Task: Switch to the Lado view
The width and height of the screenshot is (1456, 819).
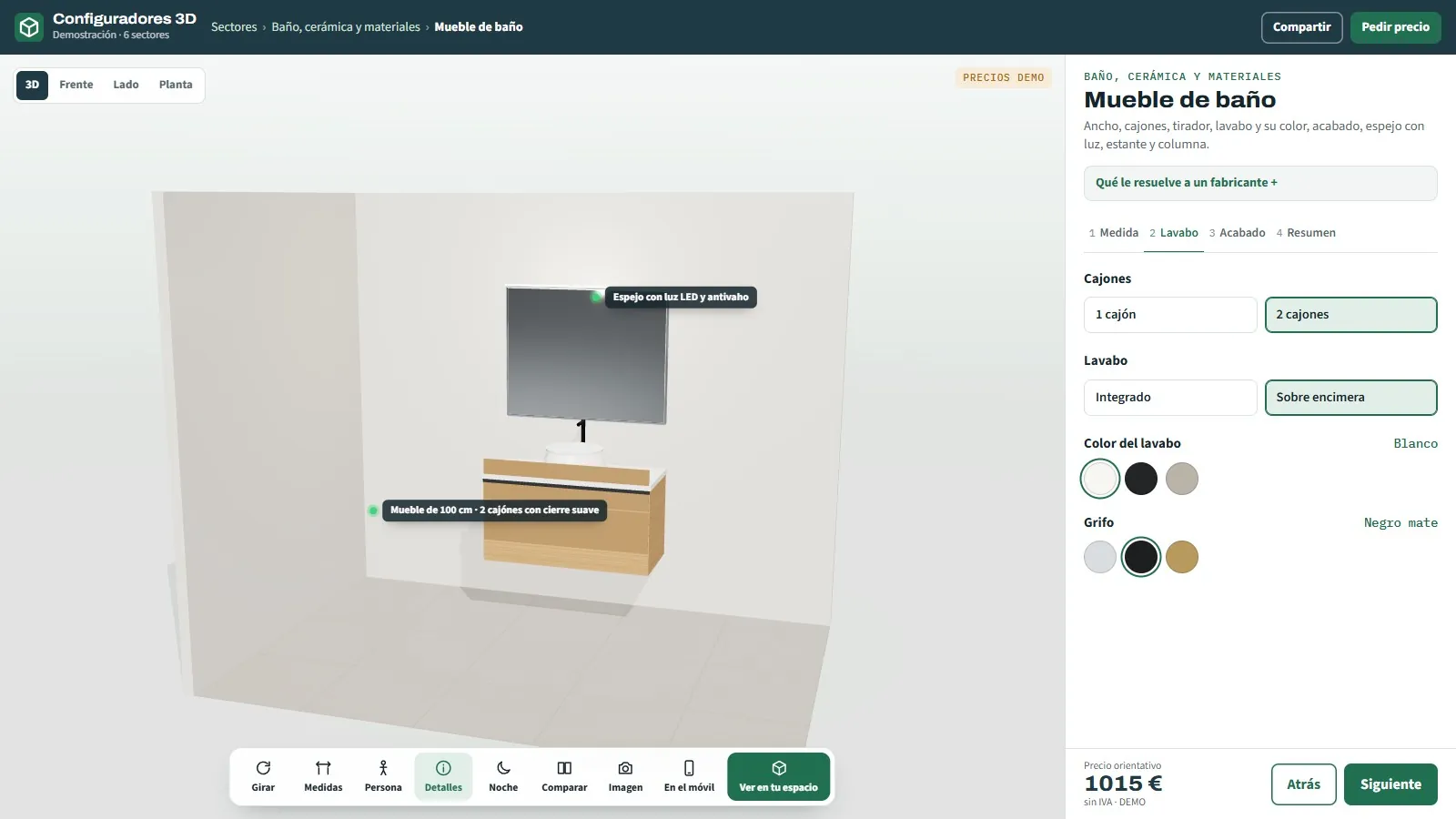Action: [x=126, y=85]
